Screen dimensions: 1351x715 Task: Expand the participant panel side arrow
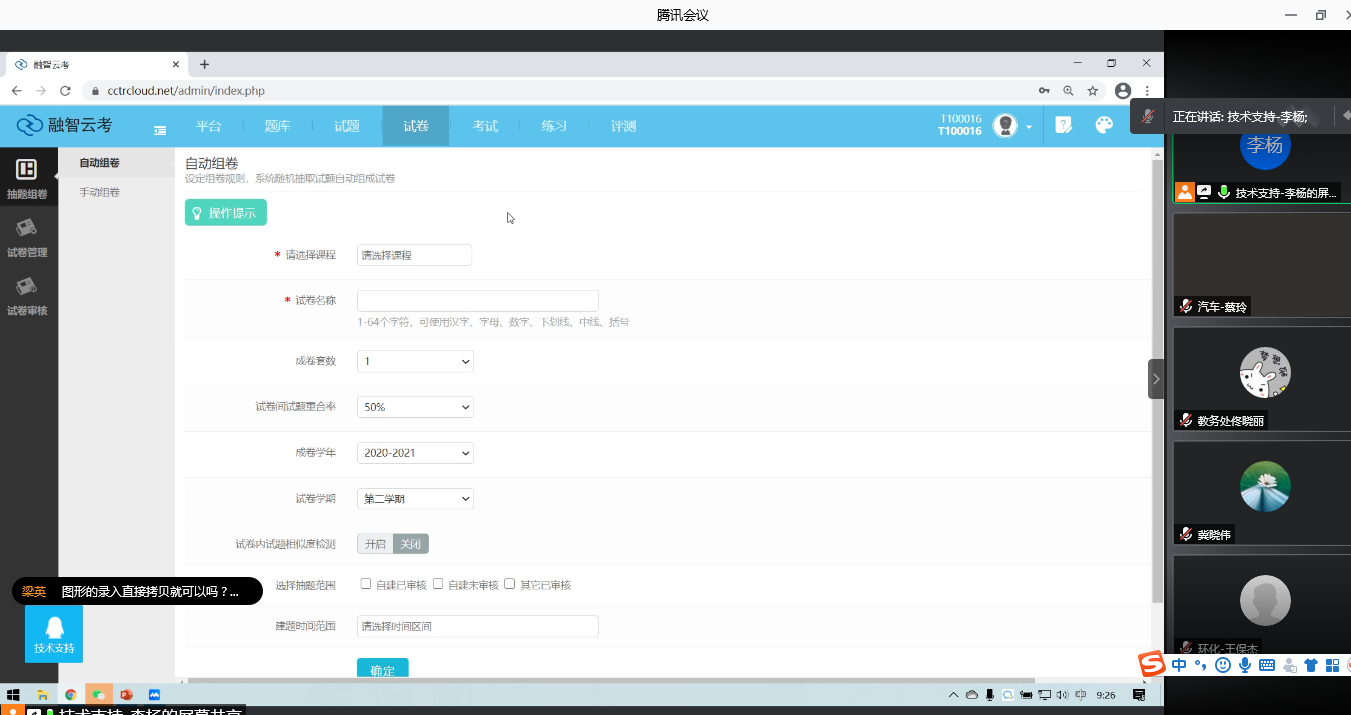(x=1156, y=379)
